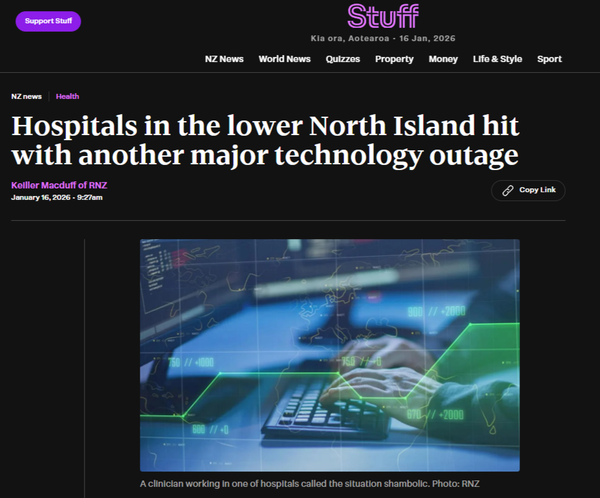Open the Stuff logo homepage link
Viewport: 600px width, 498px height.
[x=383, y=16]
